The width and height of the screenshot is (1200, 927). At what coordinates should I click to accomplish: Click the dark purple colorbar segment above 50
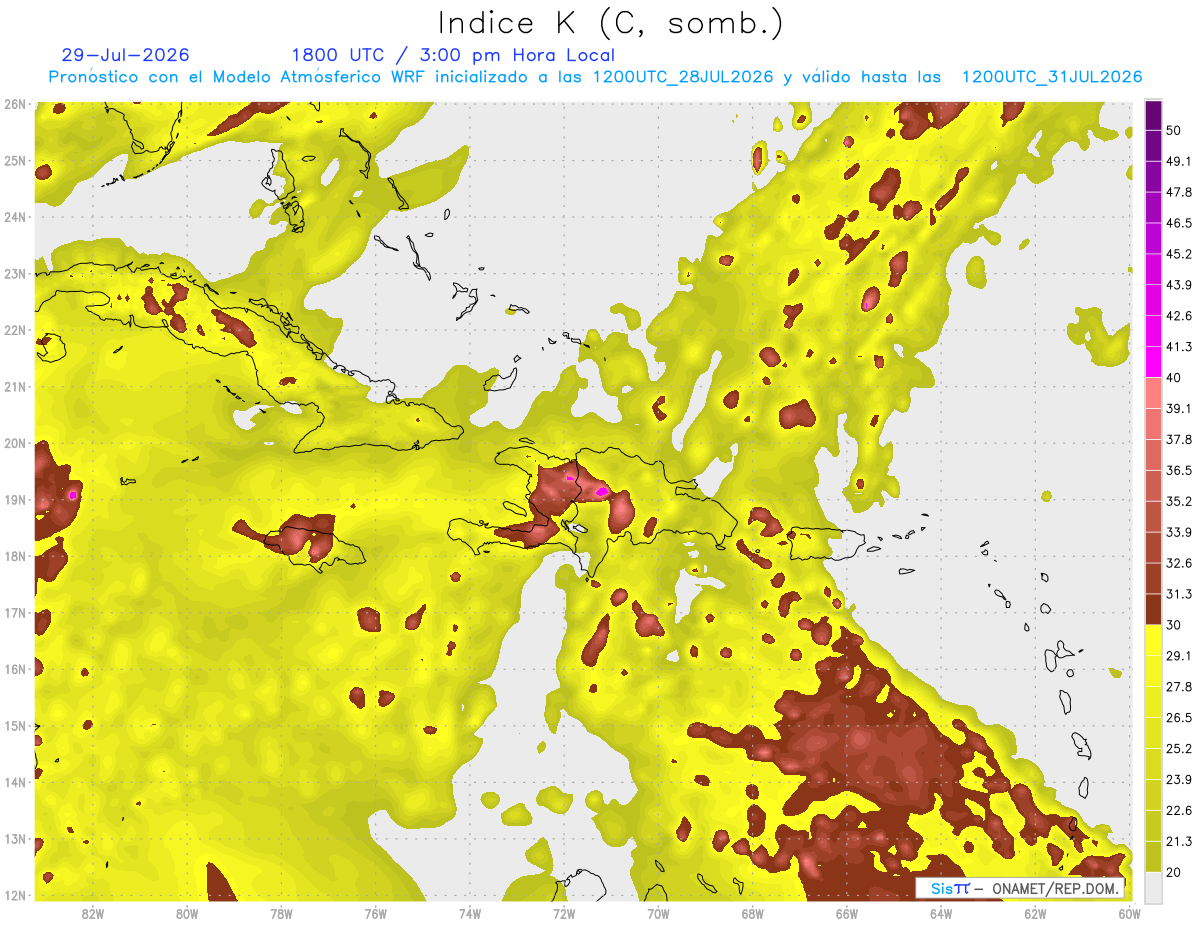(x=1153, y=115)
